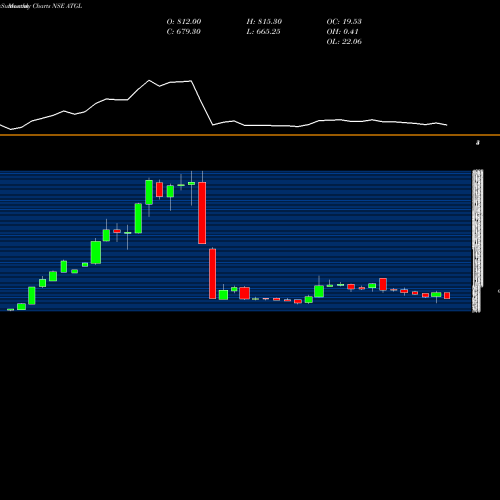Click the '3' label below the orange line
The height and width of the screenshot is (500, 500).
[x=478, y=143]
